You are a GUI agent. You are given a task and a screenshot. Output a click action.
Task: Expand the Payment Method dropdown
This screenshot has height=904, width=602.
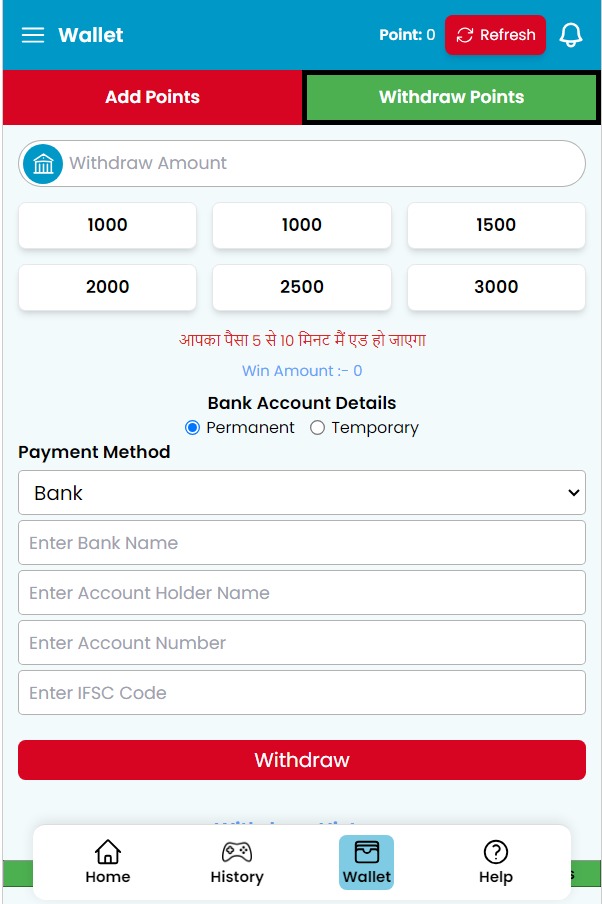coord(302,493)
